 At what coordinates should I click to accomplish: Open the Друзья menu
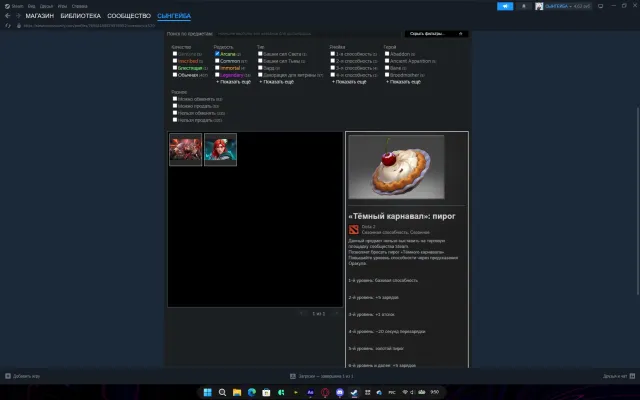(x=46, y=6)
